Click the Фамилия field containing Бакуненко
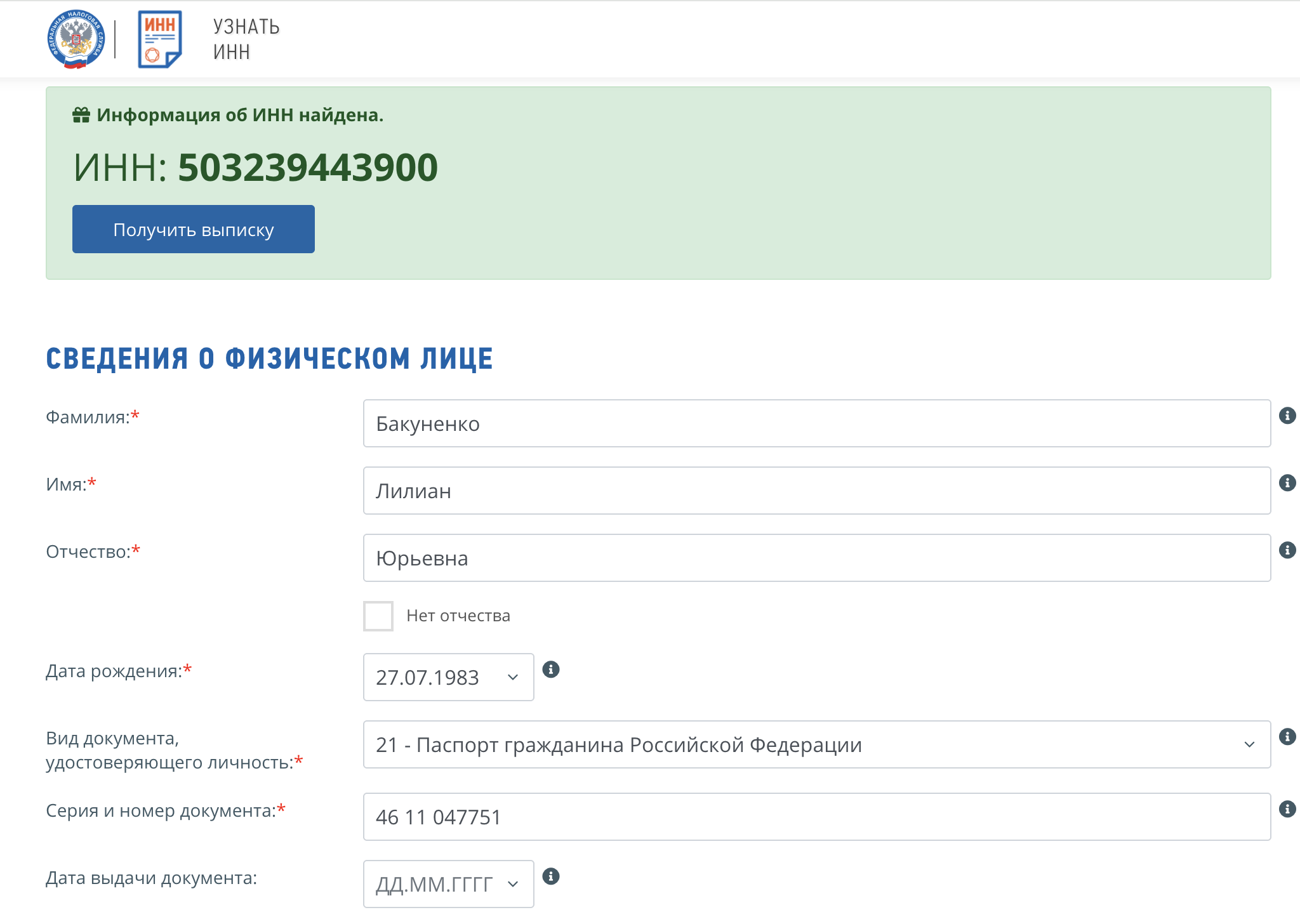Image resolution: width=1300 pixels, height=924 pixels. 816,423
